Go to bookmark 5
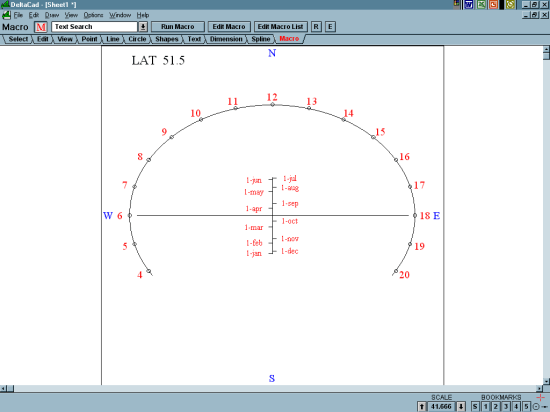This screenshot has width=550, height=412. click(526, 406)
